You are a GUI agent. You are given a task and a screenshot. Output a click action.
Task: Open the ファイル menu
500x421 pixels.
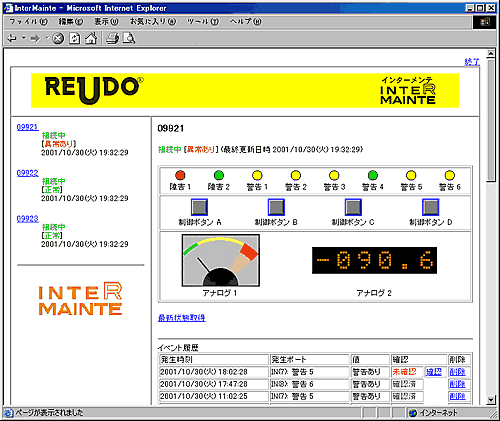(28, 22)
